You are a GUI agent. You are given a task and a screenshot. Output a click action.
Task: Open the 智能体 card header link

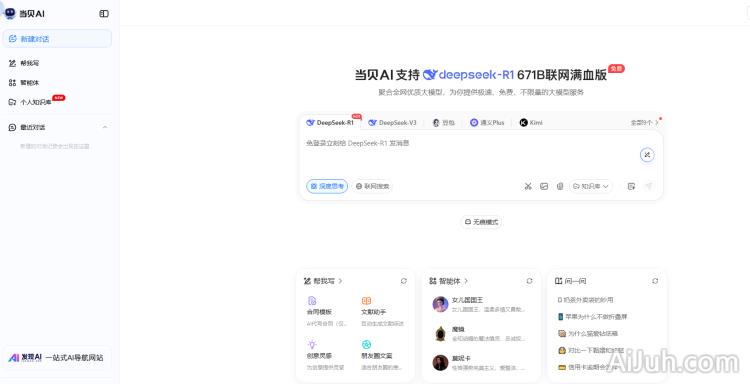pos(449,281)
